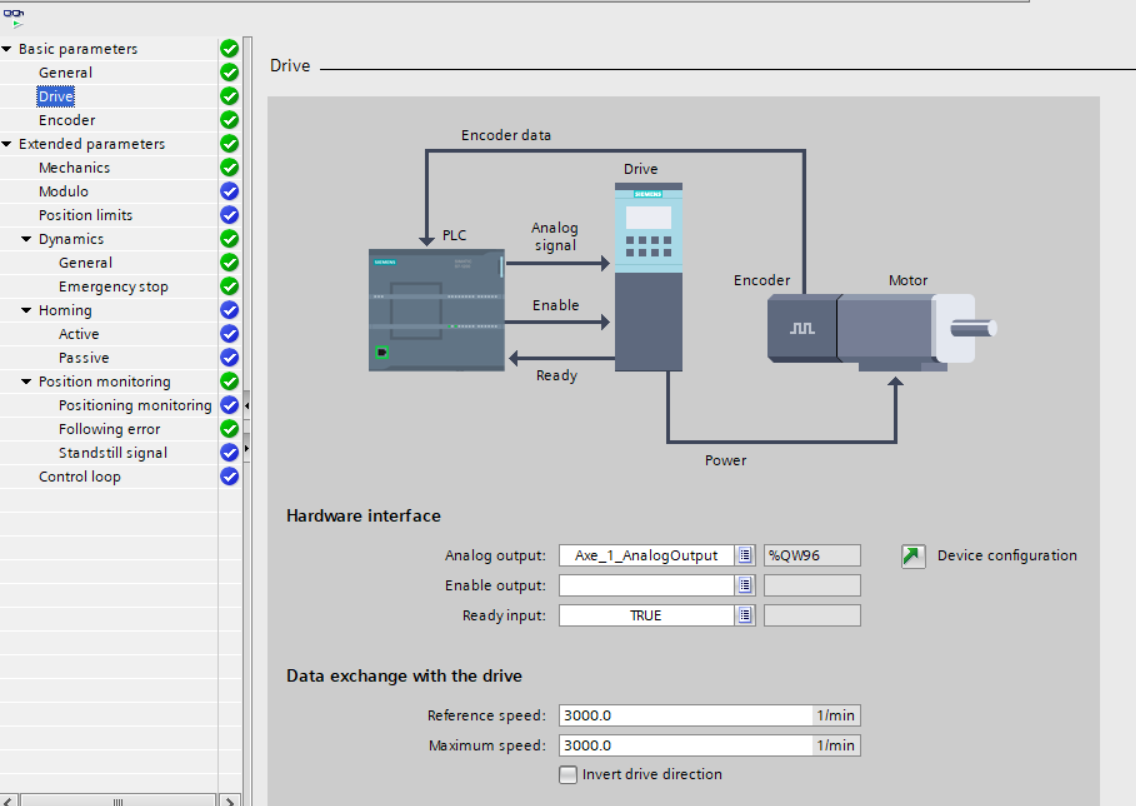Open the Emergency stop settings page
This screenshot has width=1136, height=806.
113,287
